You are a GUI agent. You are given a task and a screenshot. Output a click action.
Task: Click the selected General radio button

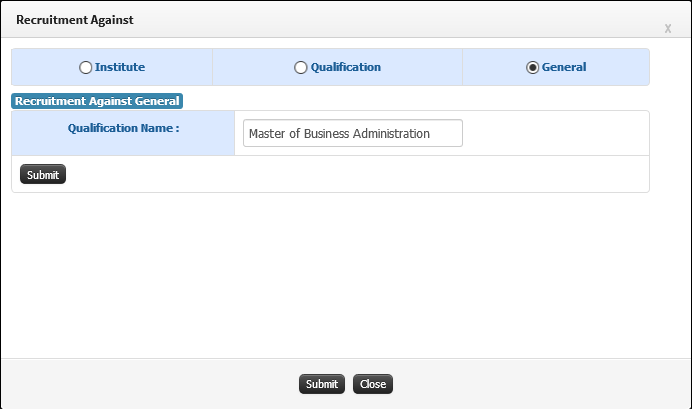[x=533, y=68]
